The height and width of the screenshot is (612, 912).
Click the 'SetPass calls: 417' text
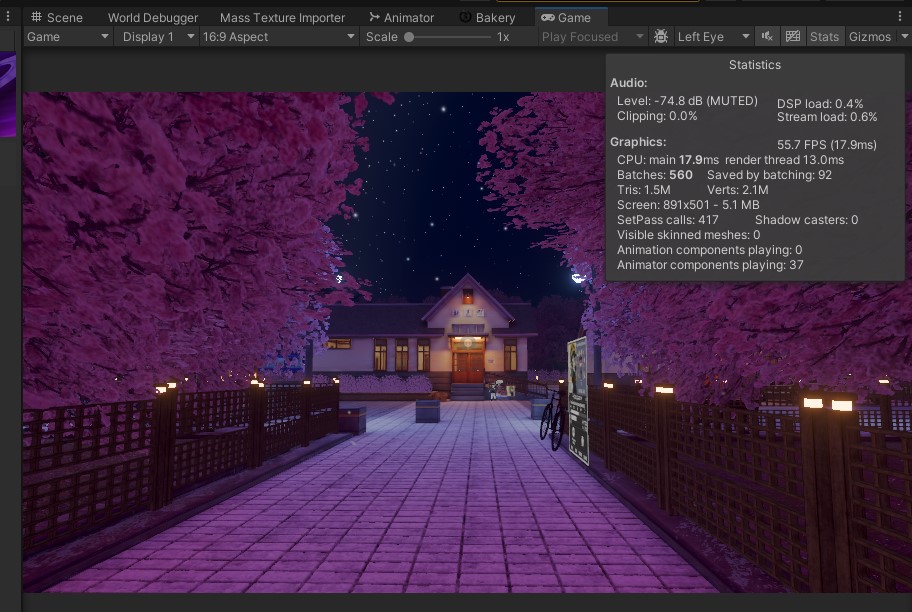[x=667, y=220]
